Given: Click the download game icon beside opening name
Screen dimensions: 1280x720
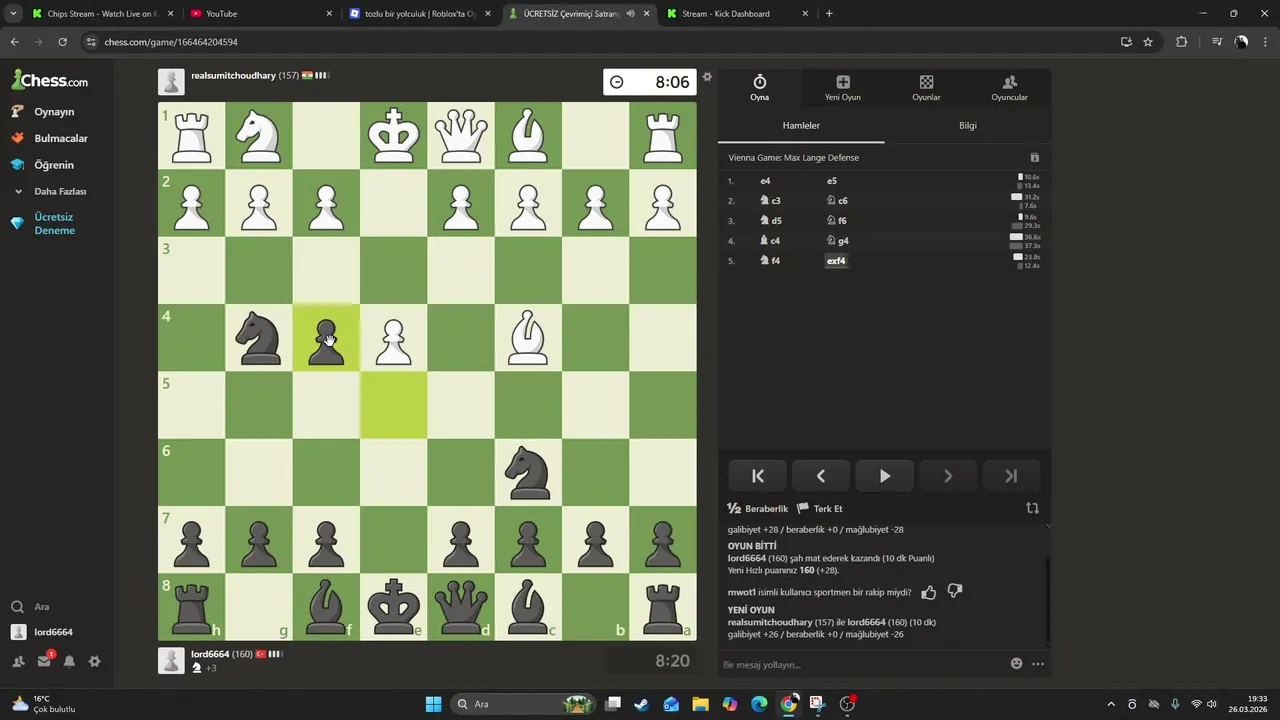Looking at the screenshot, I should [1034, 158].
